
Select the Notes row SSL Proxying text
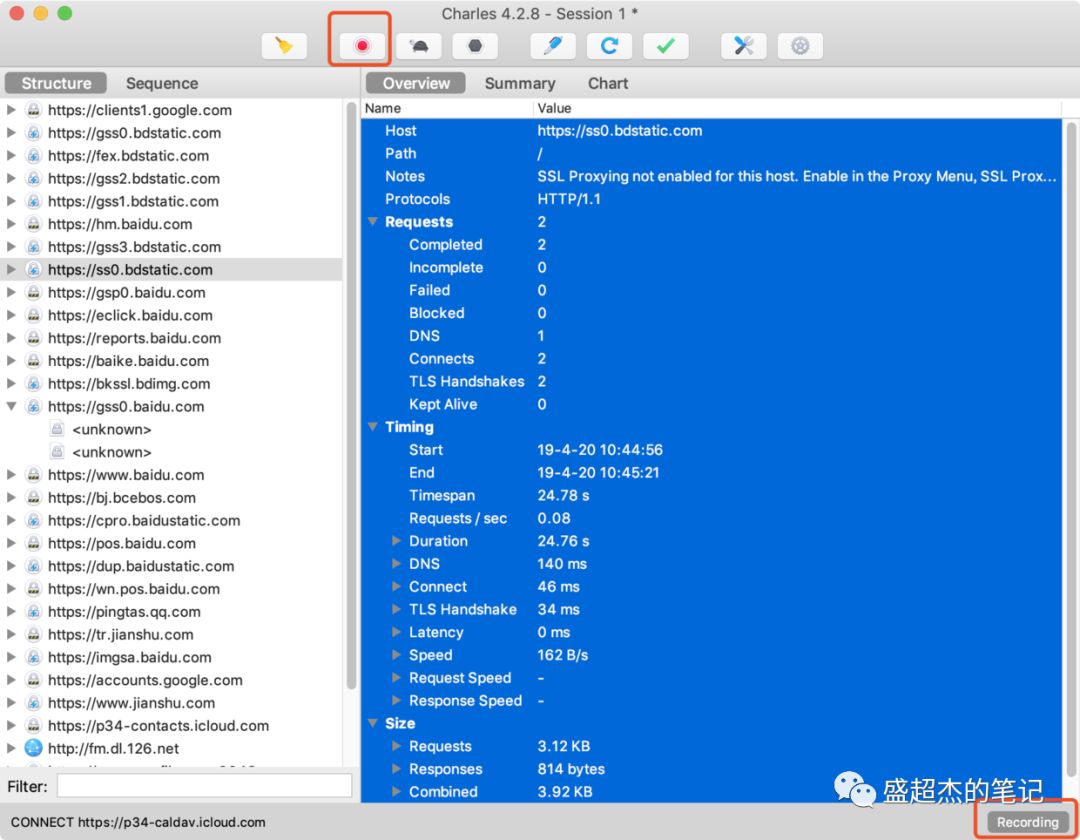click(796, 176)
